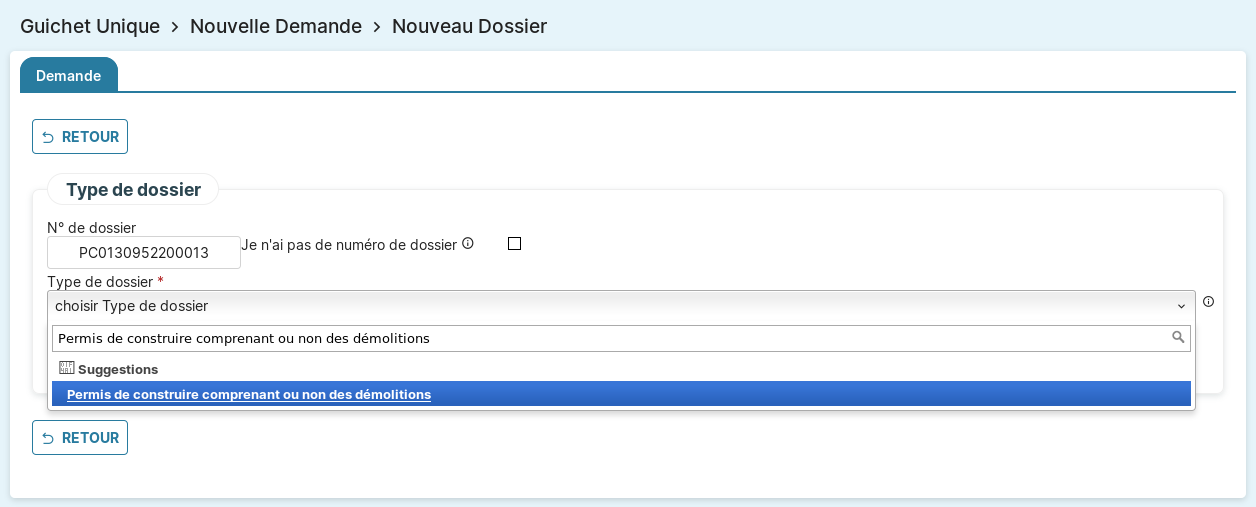Image resolution: width=1256 pixels, height=507 pixels.
Task: Check the no dossier number checkbox
Action: [x=515, y=243]
